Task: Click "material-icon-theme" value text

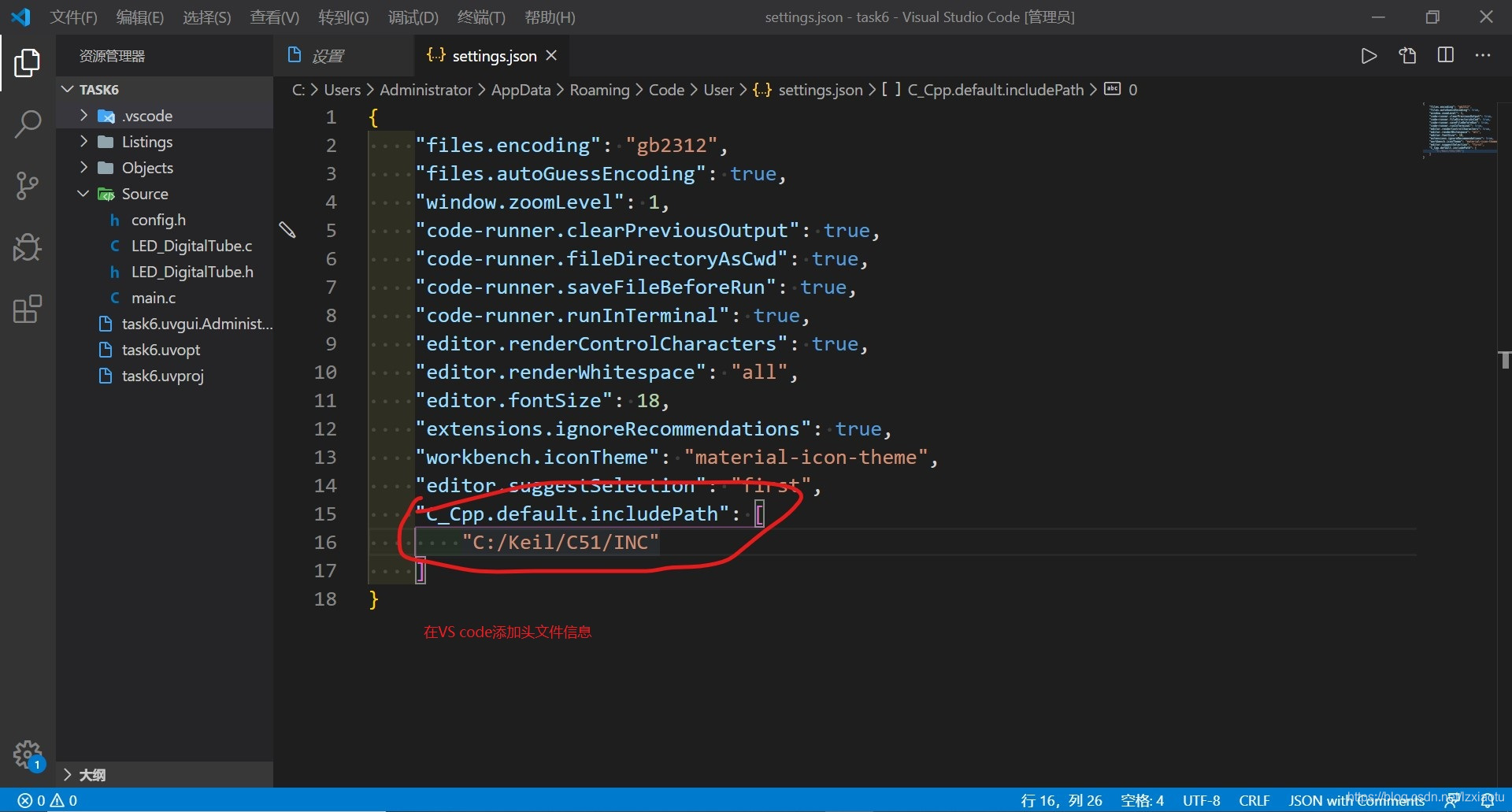Action: [806, 457]
